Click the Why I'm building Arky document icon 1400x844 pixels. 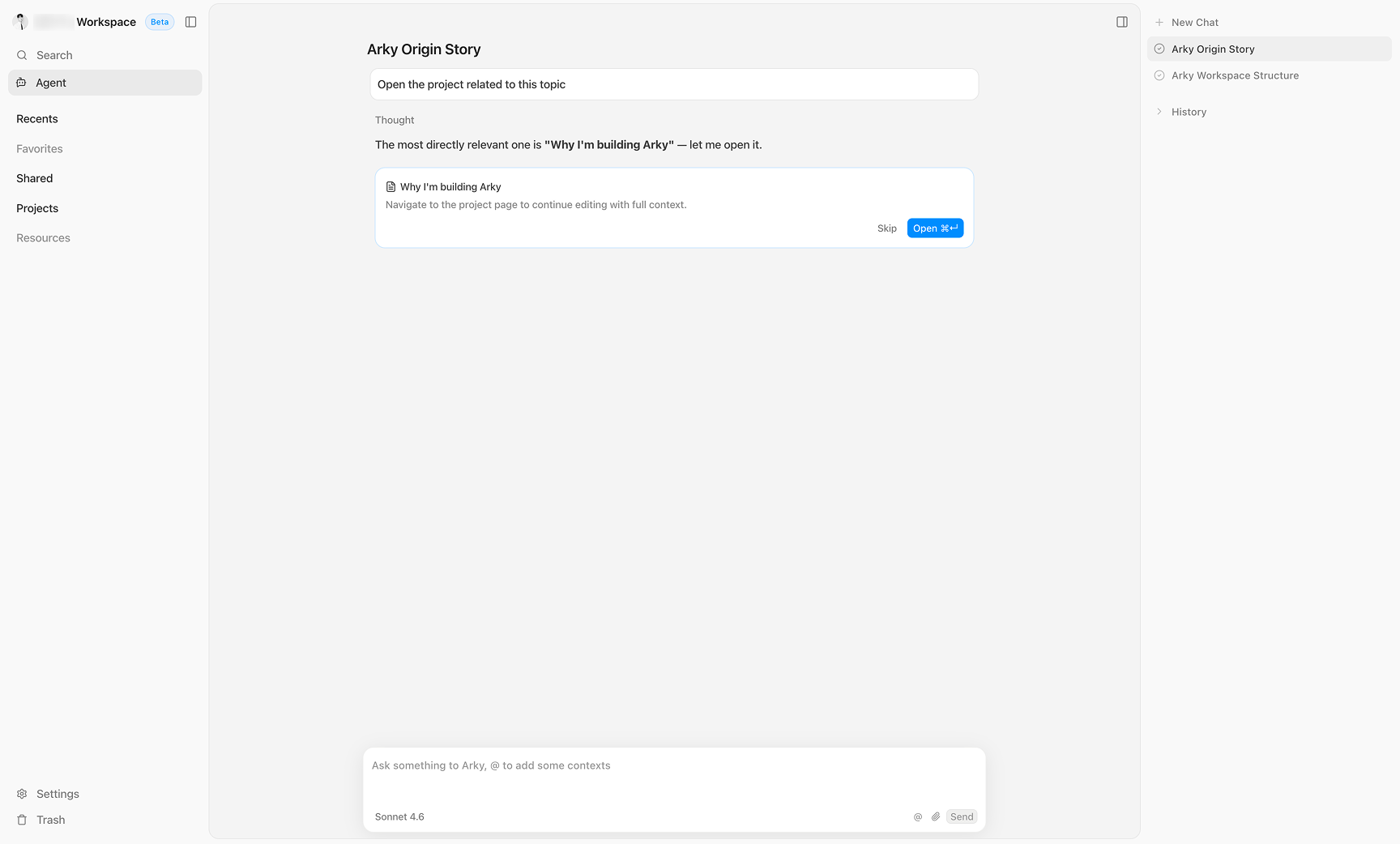coord(391,187)
